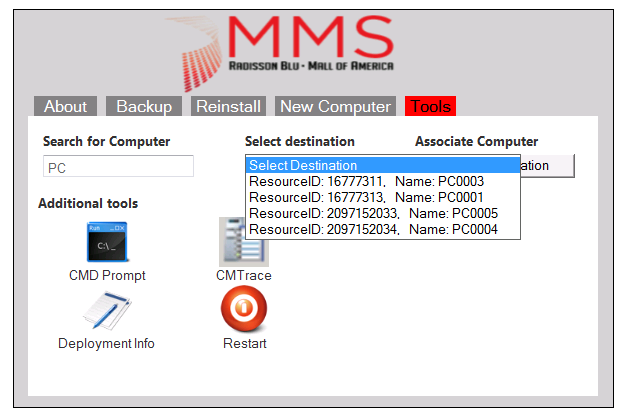Click the CMTrace label
The width and height of the screenshot is (626, 420).
[x=244, y=275]
